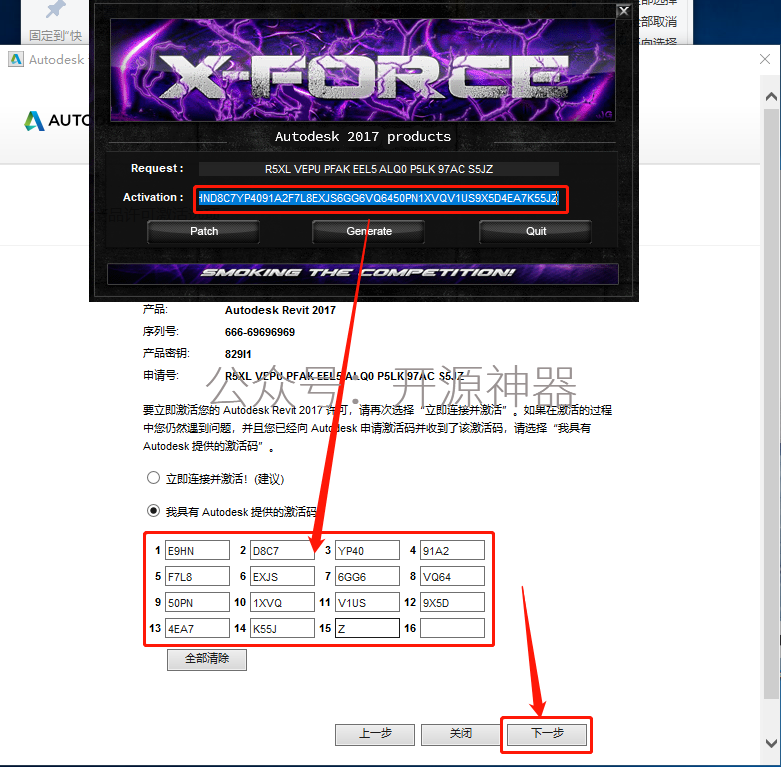Click the serial number text 666-69696969
The width and height of the screenshot is (781, 767).
260,332
